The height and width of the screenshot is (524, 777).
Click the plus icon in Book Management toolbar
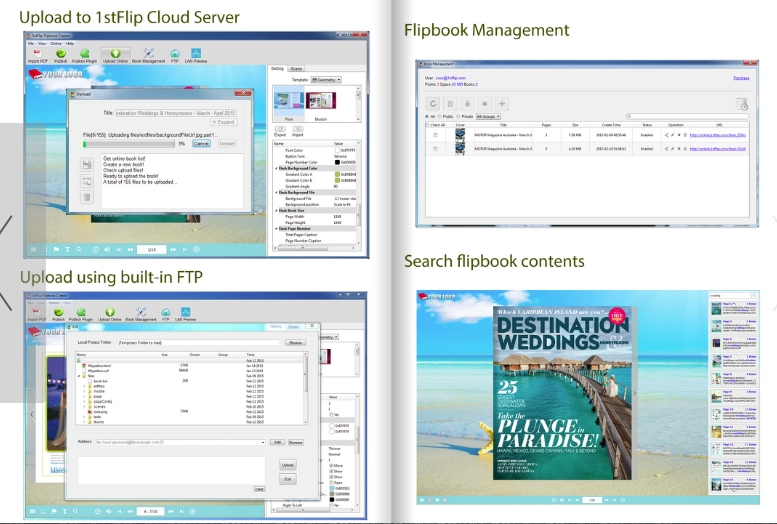(502, 103)
